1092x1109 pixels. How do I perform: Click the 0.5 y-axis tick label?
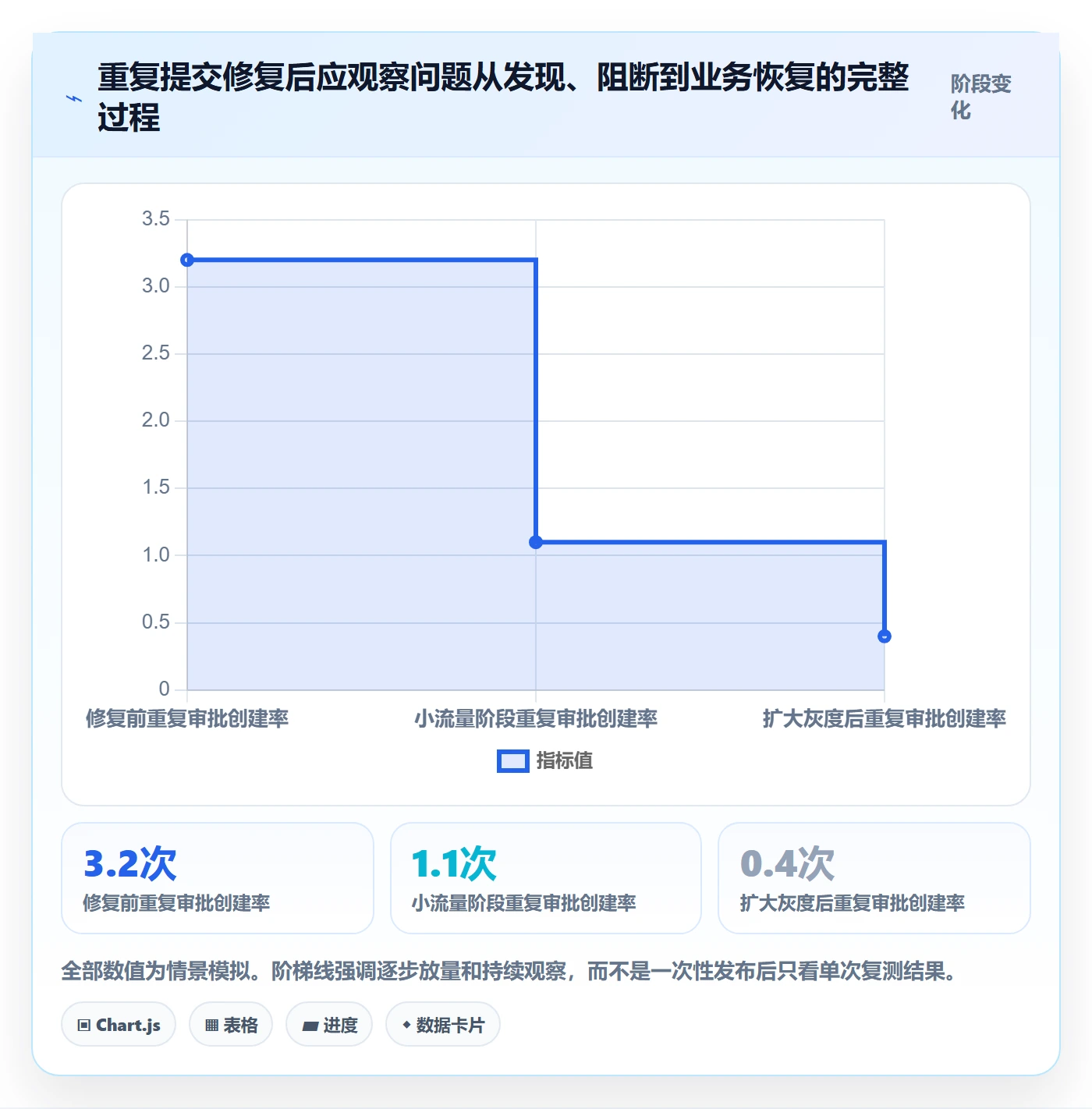(x=155, y=622)
